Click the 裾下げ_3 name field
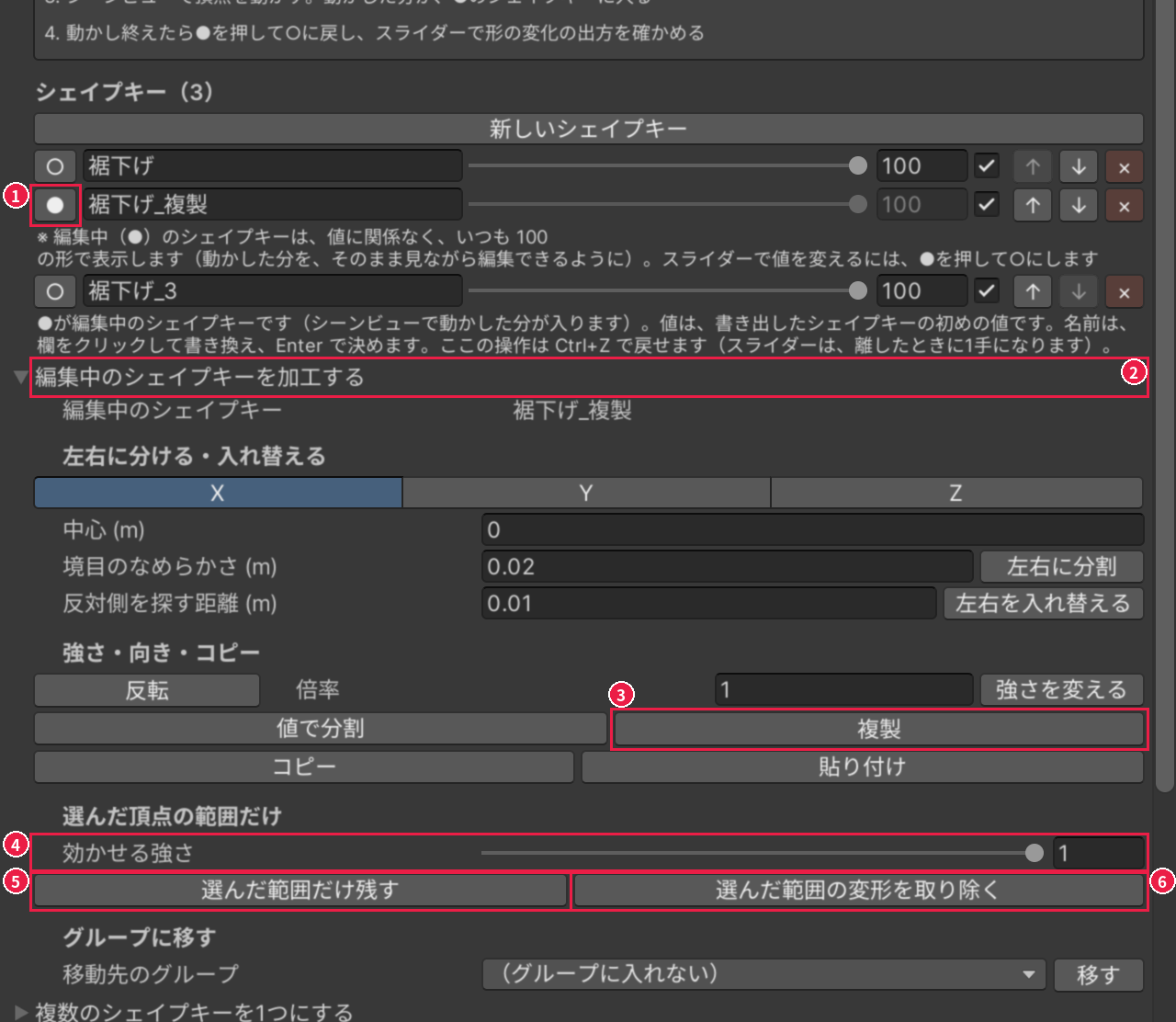Viewport: 1176px width, 1022px height. (x=273, y=291)
